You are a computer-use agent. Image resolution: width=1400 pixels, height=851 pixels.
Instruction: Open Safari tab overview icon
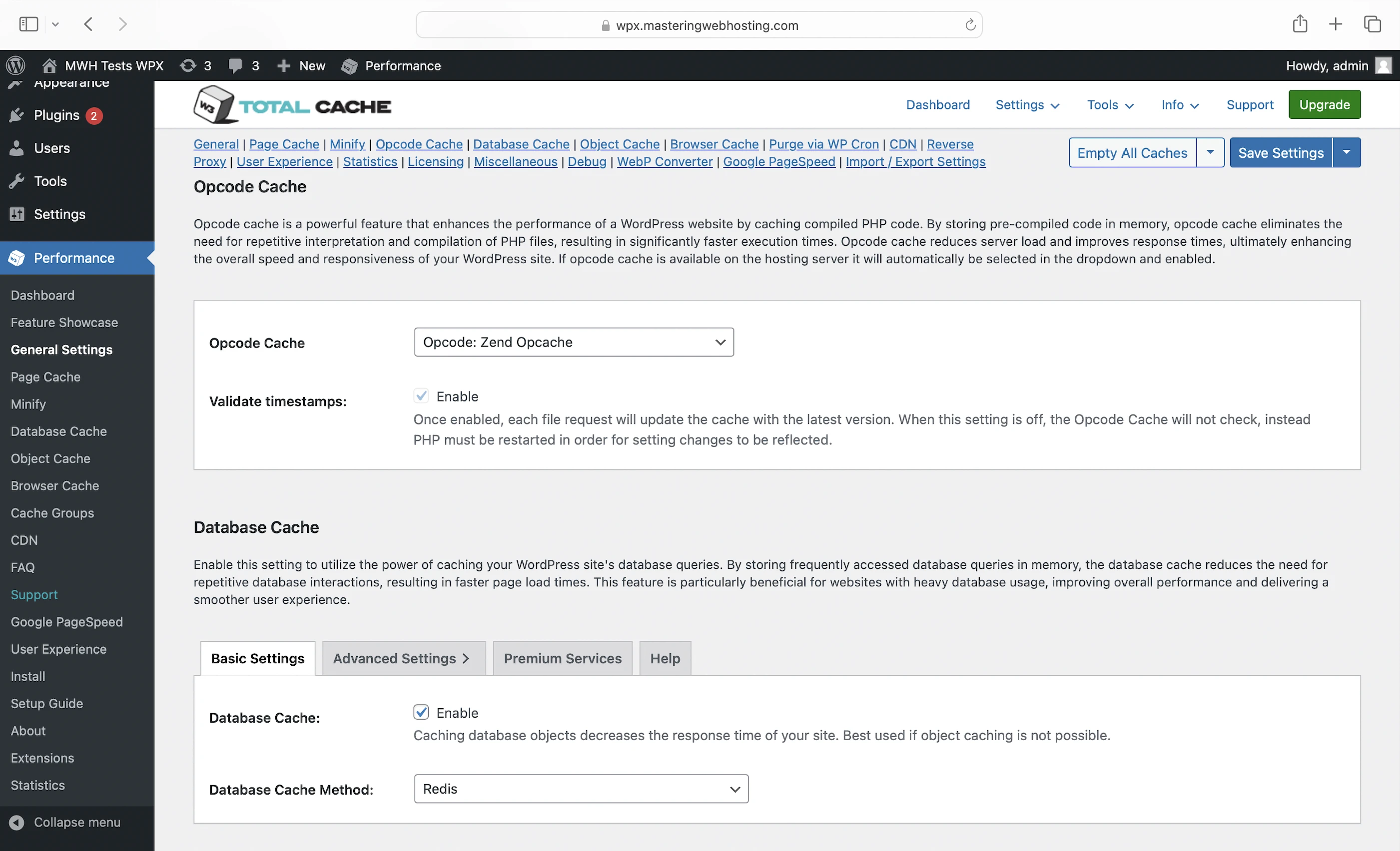click(1372, 24)
